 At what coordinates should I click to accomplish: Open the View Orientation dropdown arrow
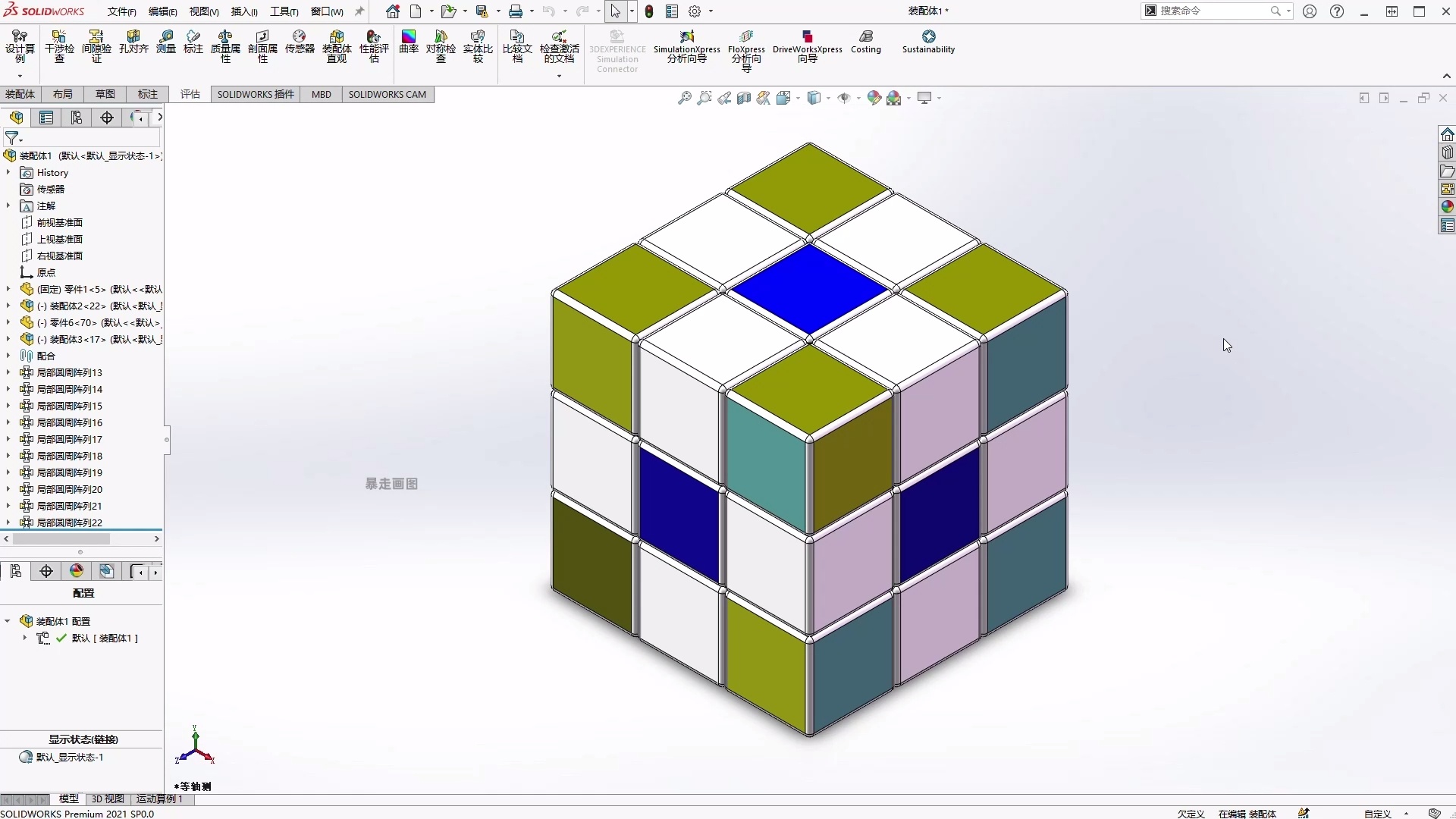798,97
